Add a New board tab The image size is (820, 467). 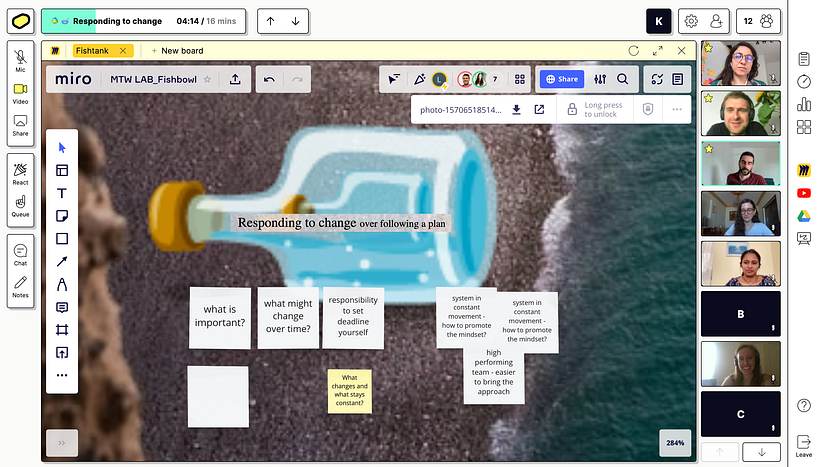pos(177,51)
